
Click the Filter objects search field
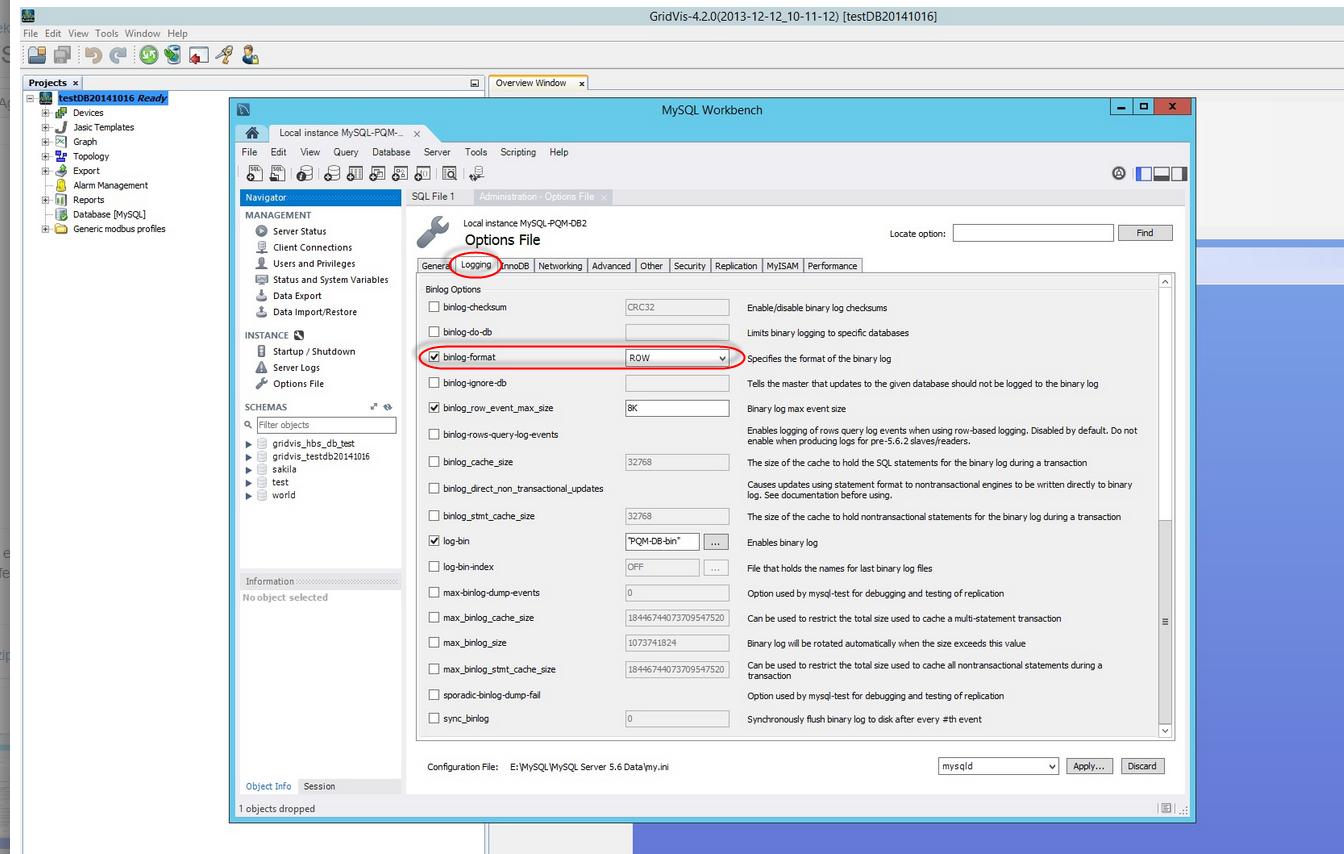(x=326, y=425)
